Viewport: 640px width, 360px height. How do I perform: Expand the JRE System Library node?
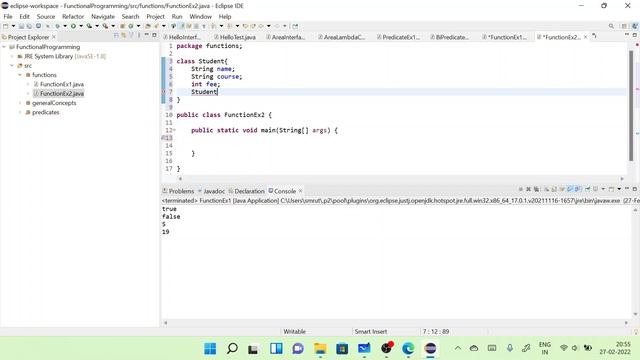pyautogui.click(x=12, y=56)
